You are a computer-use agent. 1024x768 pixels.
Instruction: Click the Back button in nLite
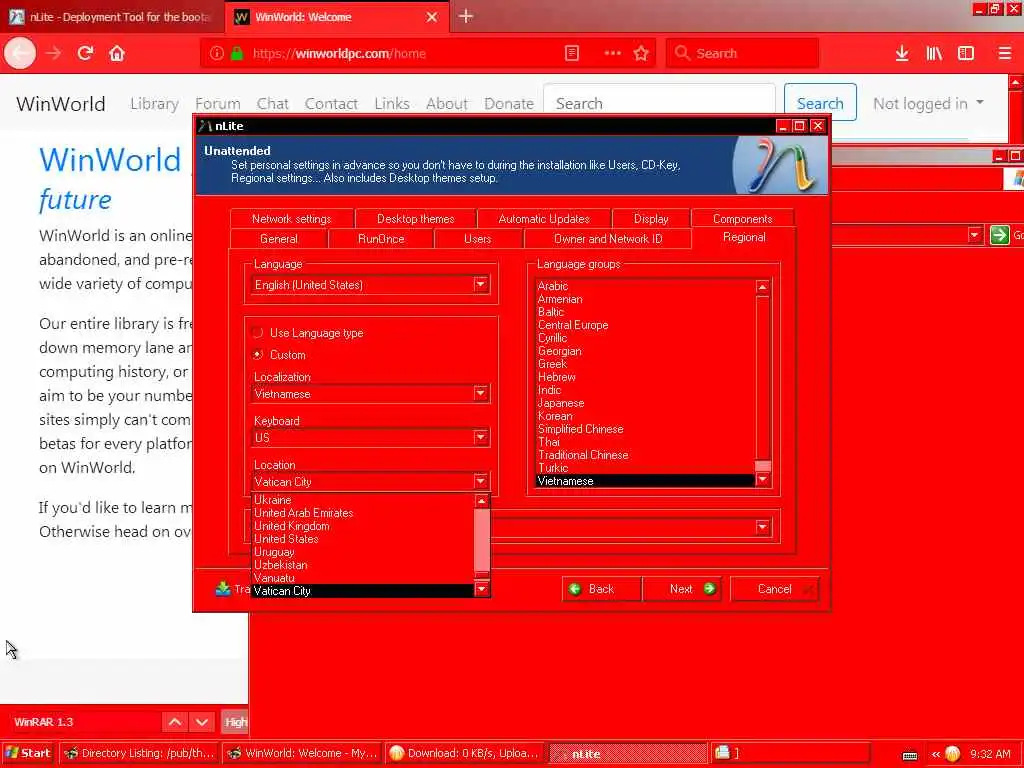(x=601, y=589)
